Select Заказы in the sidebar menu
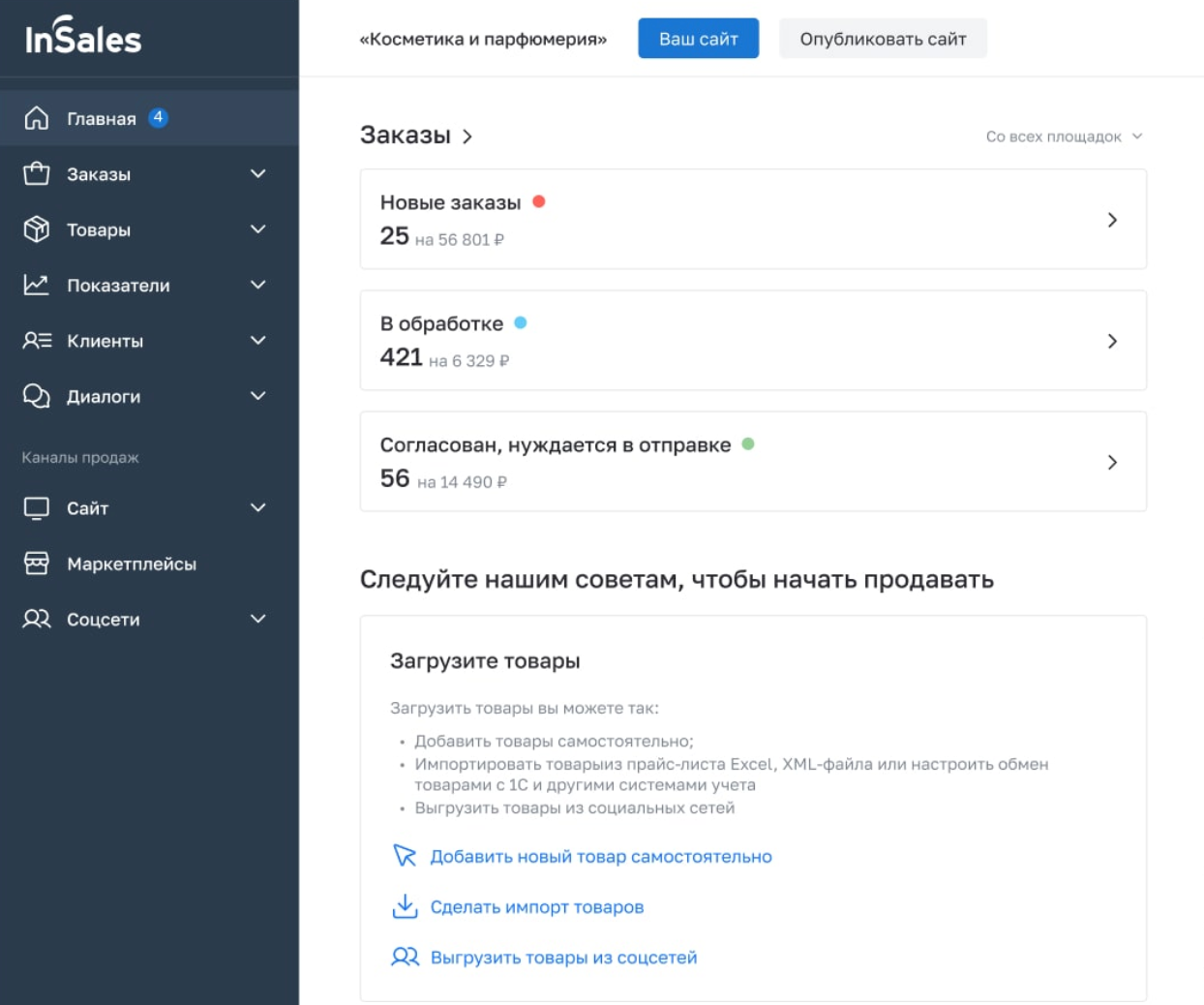Viewport: 1204px width, 1005px height. pyautogui.click(x=149, y=173)
